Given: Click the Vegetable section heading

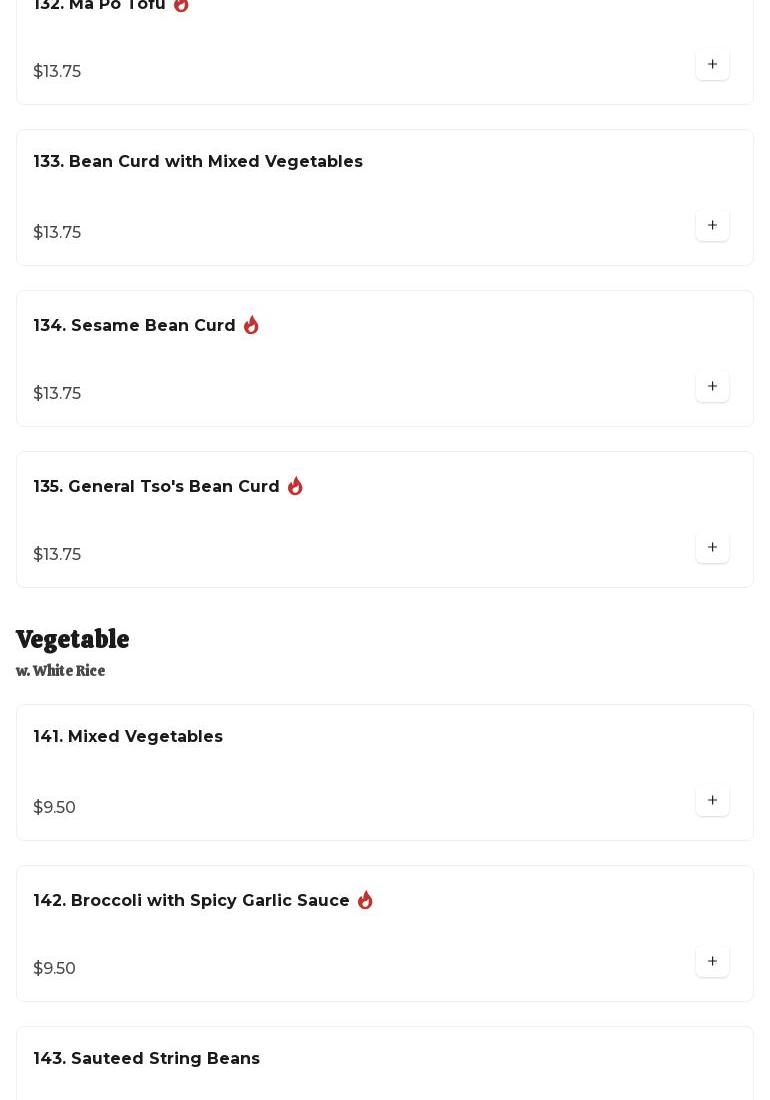Looking at the screenshot, I should [73, 639].
